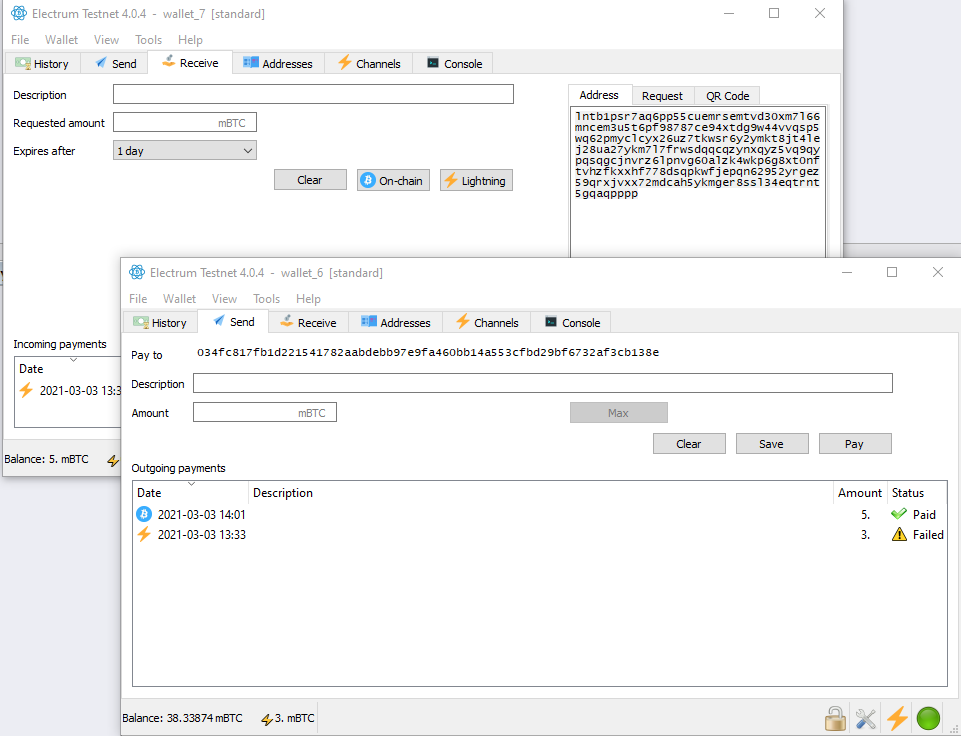Image resolution: width=961 pixels, height=736 pixels.
Task: Select Receive tab in wallet_7
Action: coord(190,63)
